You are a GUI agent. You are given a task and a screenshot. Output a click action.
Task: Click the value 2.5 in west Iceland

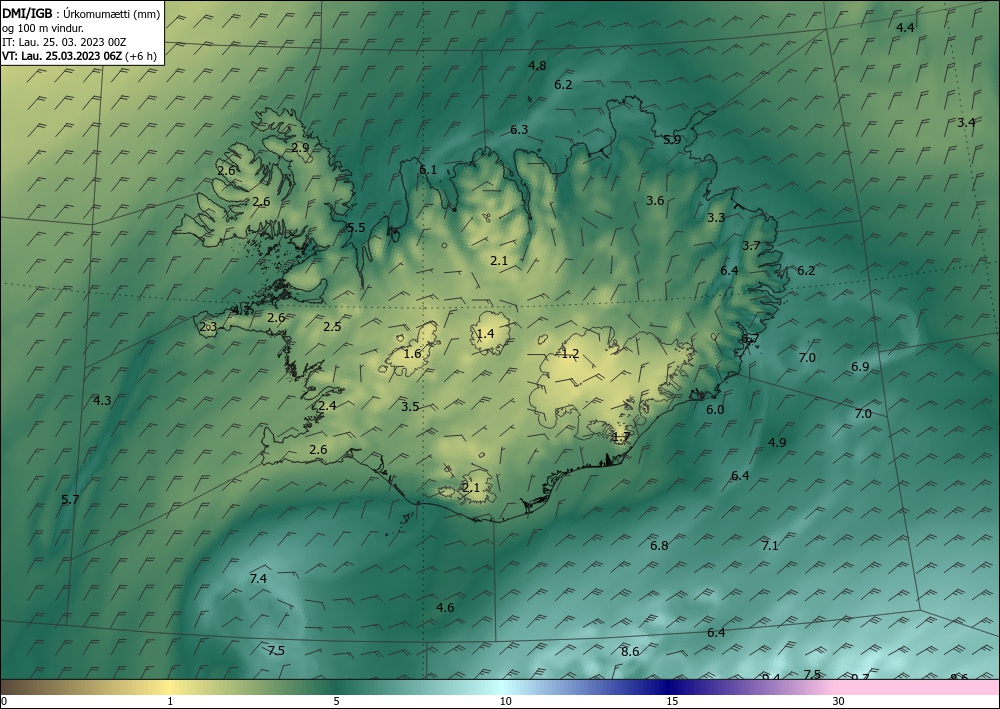click(332, 326)
